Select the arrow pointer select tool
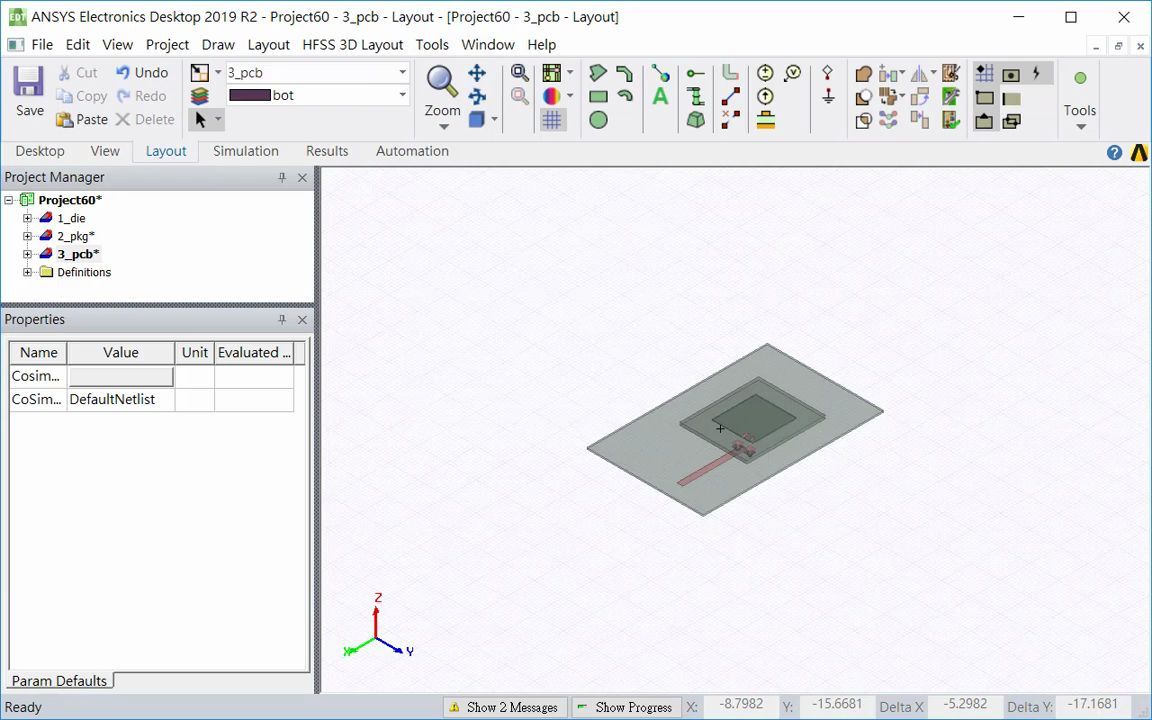This screenshot has height=720, width=1152. point(200,119)
